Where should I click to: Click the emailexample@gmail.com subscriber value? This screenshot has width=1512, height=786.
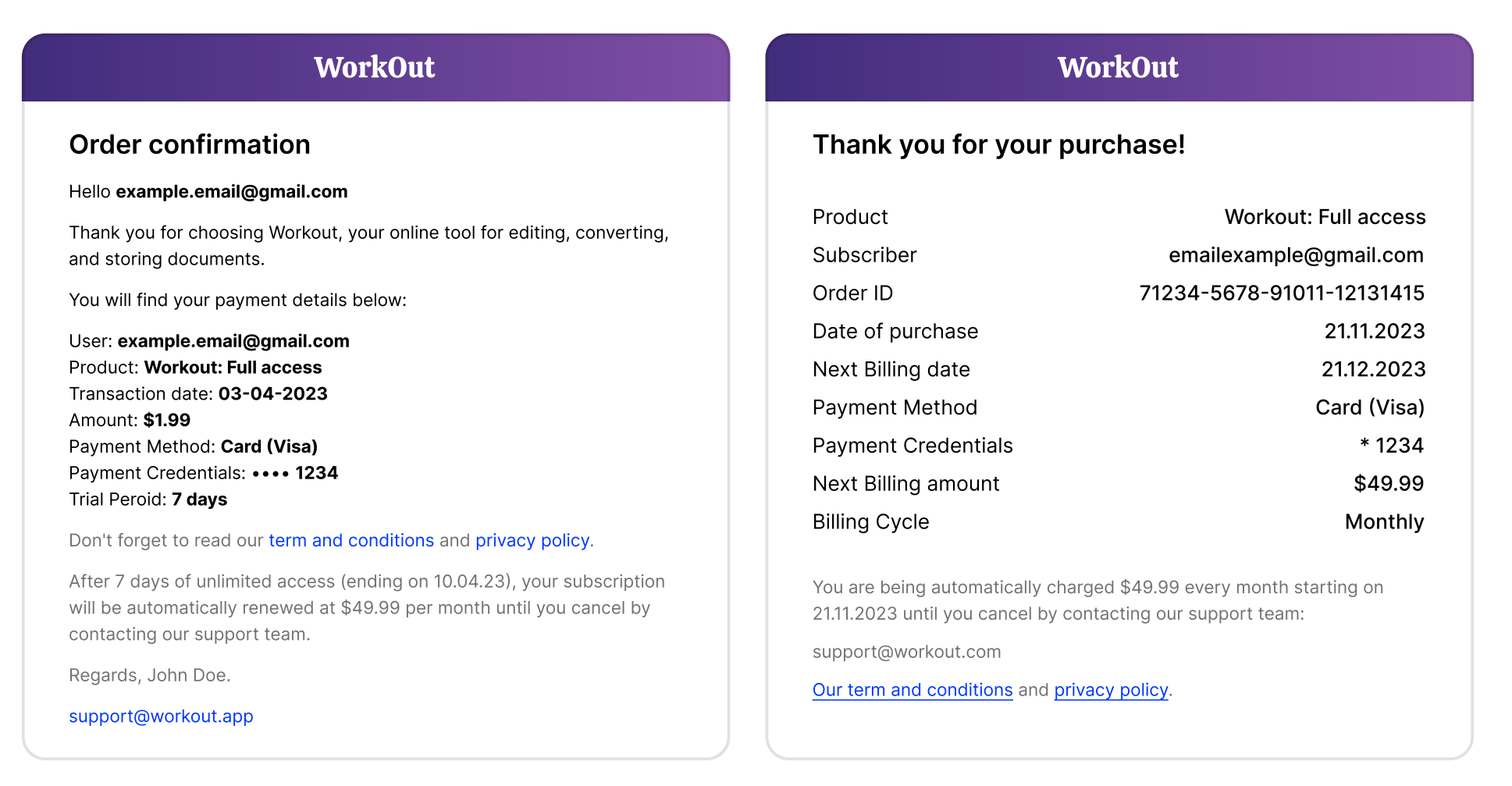(x=1296, y=254)
